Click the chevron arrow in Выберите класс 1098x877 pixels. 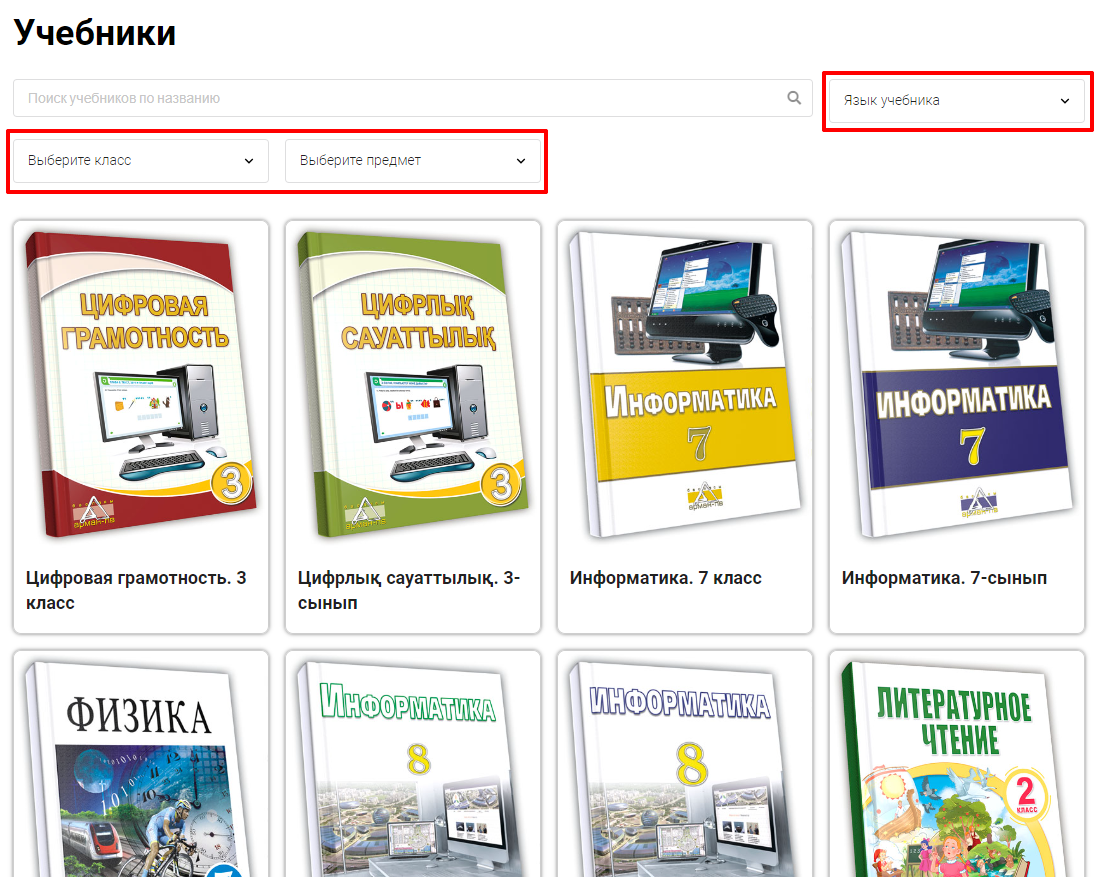[249, 161]
